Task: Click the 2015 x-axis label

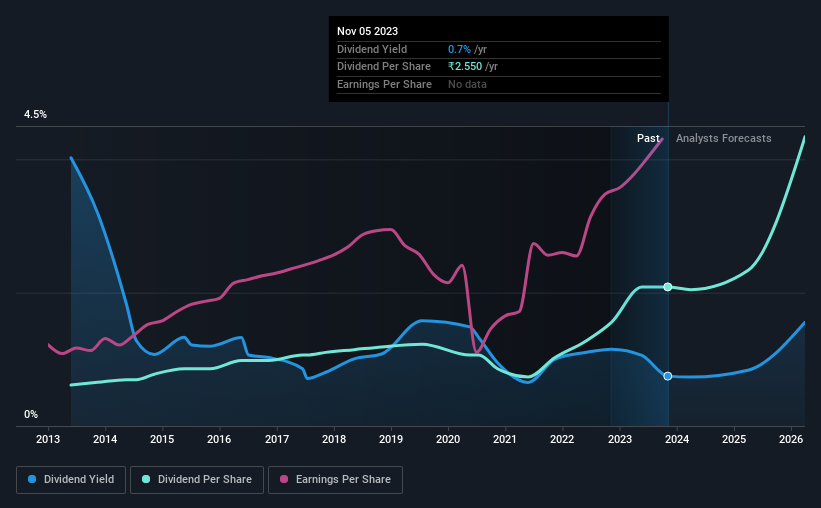Action: [x=162, y=439]
